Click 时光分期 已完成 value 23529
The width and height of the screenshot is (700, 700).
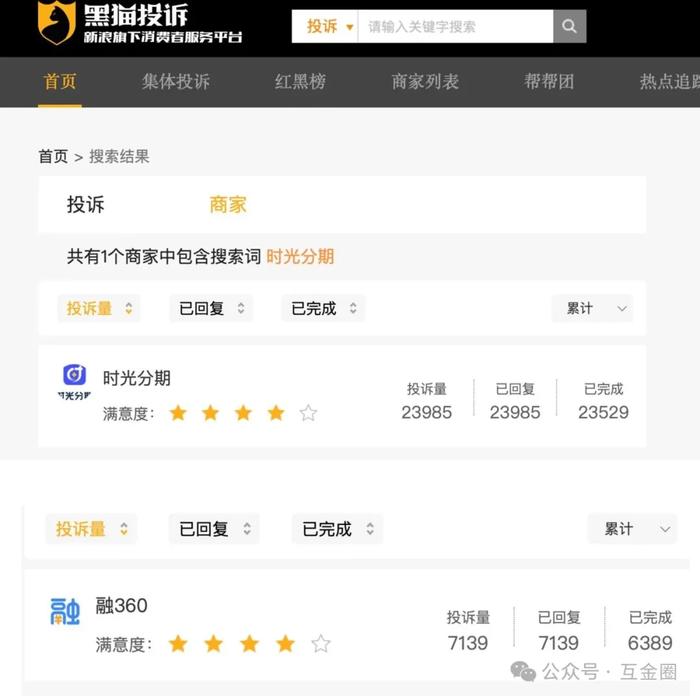point(603,412)
